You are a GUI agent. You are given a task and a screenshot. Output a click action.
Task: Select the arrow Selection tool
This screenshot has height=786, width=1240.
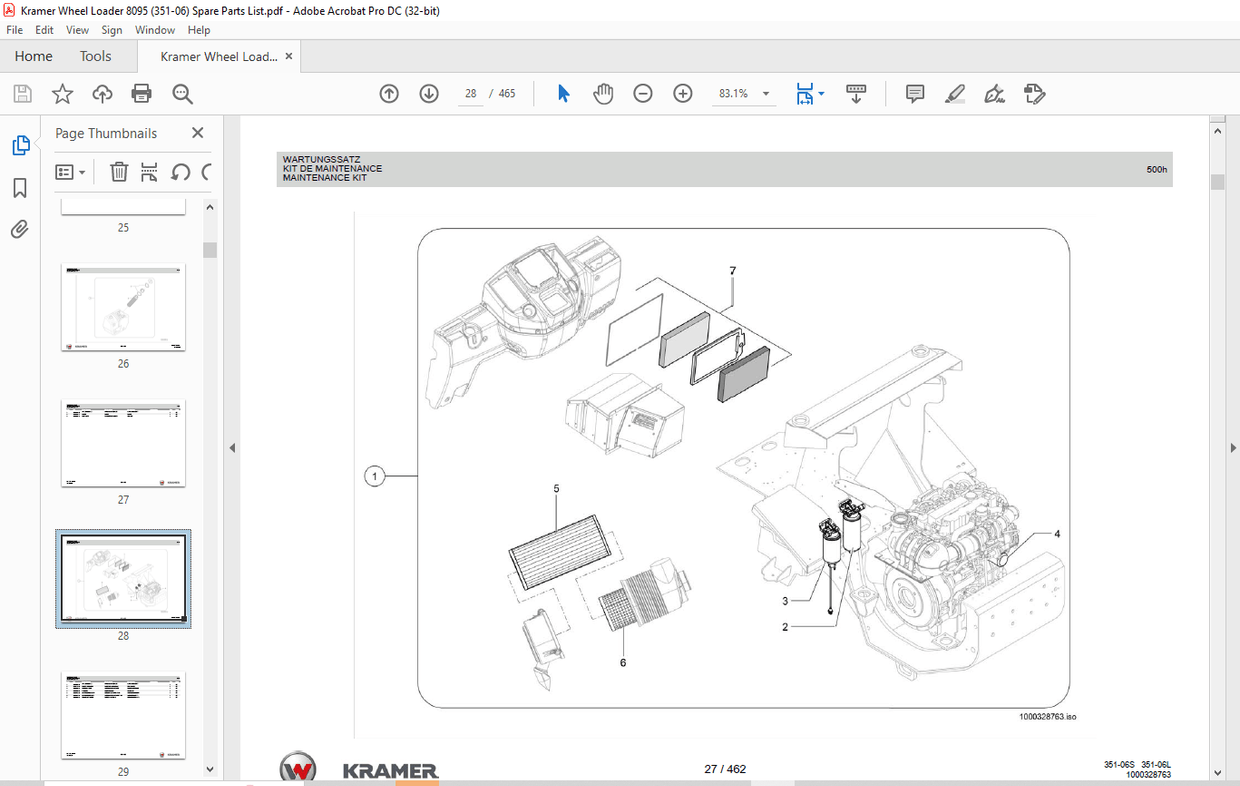click(563, 93)
